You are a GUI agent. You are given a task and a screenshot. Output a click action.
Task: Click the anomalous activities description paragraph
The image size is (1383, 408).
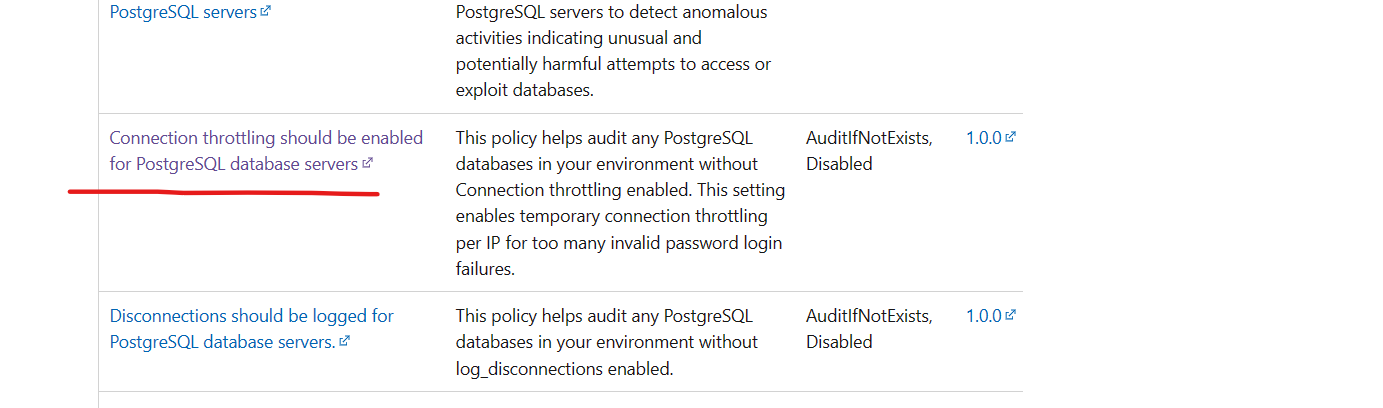point(613,51)
